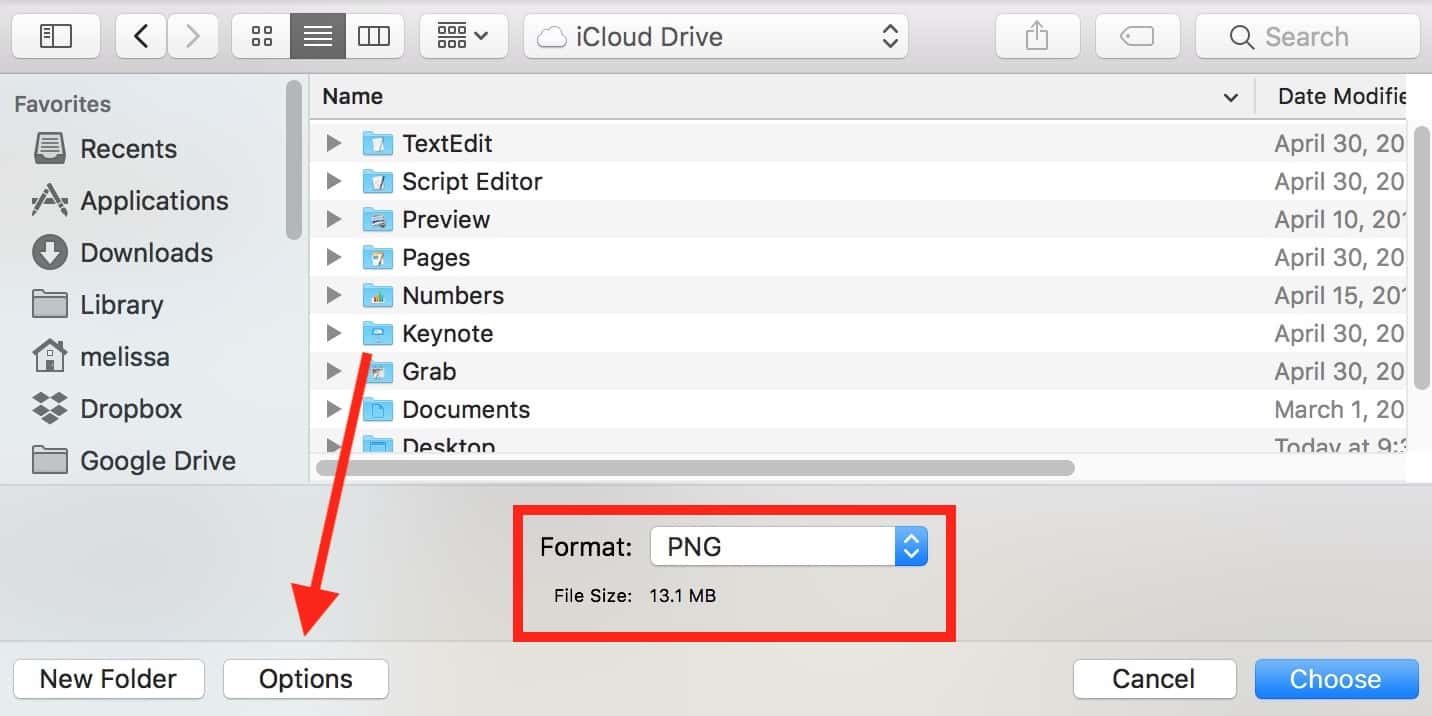This screenshot has height=716, width=1432.
Task: Switch to icon grid view
Action: tap(262, 37)
